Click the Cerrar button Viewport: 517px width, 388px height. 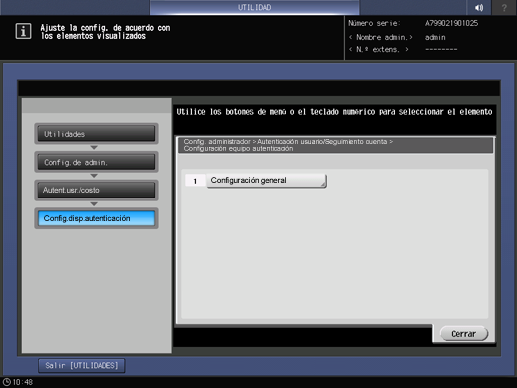464,334
